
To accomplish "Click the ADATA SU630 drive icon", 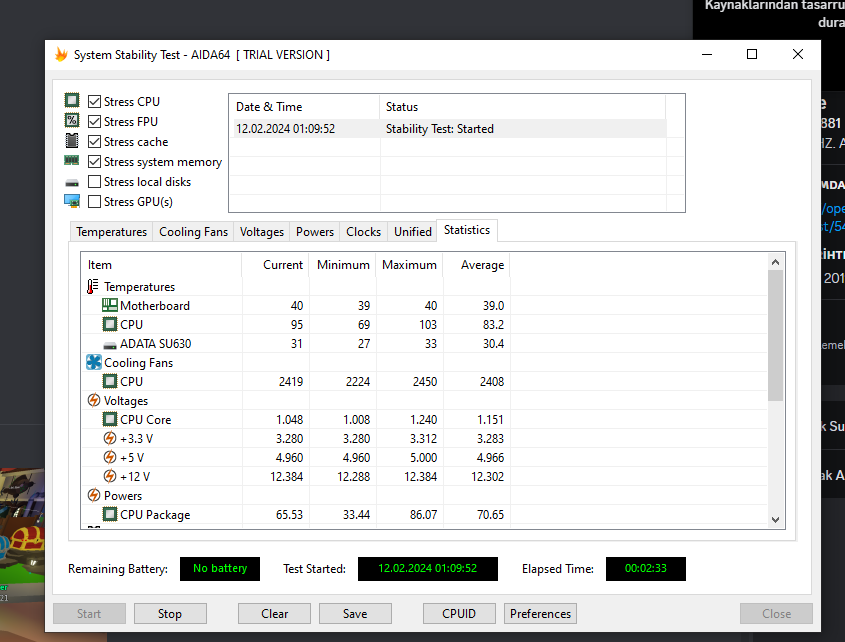I will pos(110,345).
